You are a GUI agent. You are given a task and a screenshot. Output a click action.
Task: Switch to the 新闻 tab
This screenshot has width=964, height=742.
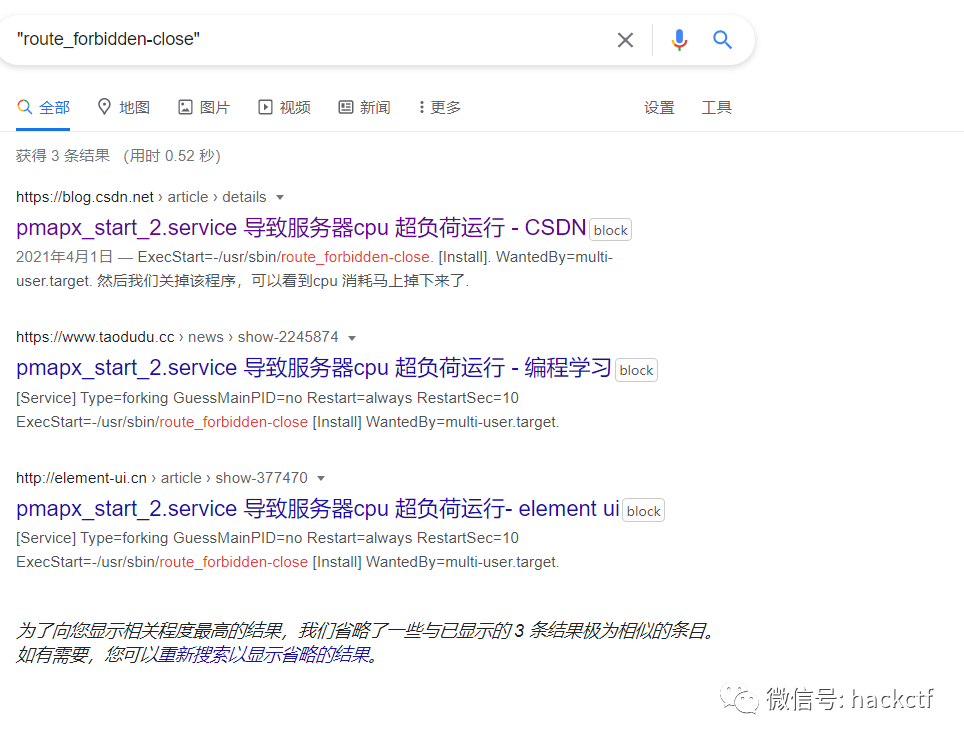[x=365, y=108]
